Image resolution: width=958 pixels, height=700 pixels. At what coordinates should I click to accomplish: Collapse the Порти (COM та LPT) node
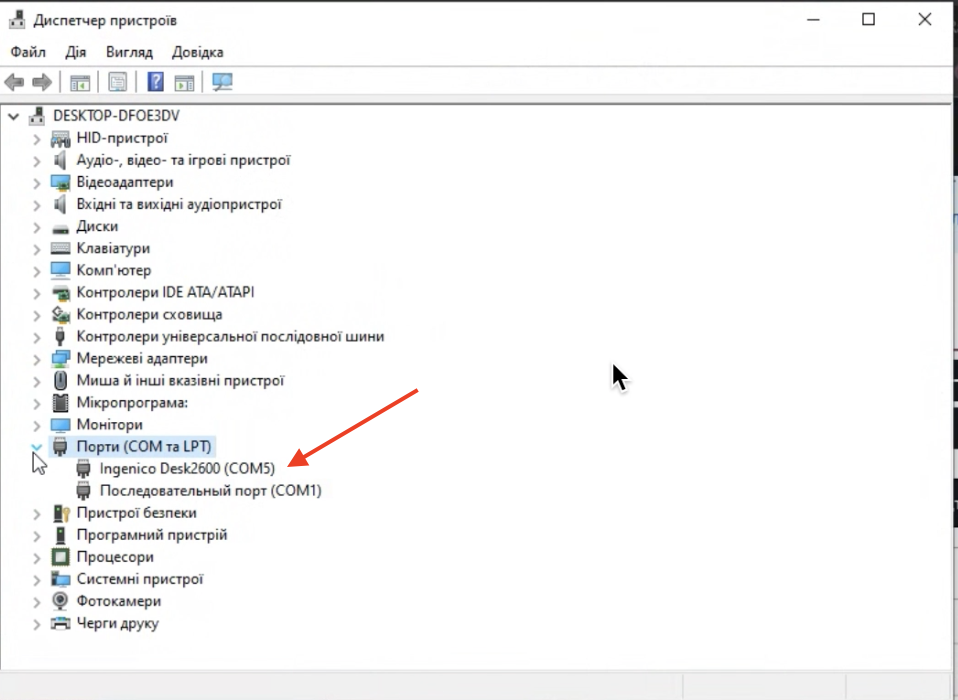tap(37, 446)
